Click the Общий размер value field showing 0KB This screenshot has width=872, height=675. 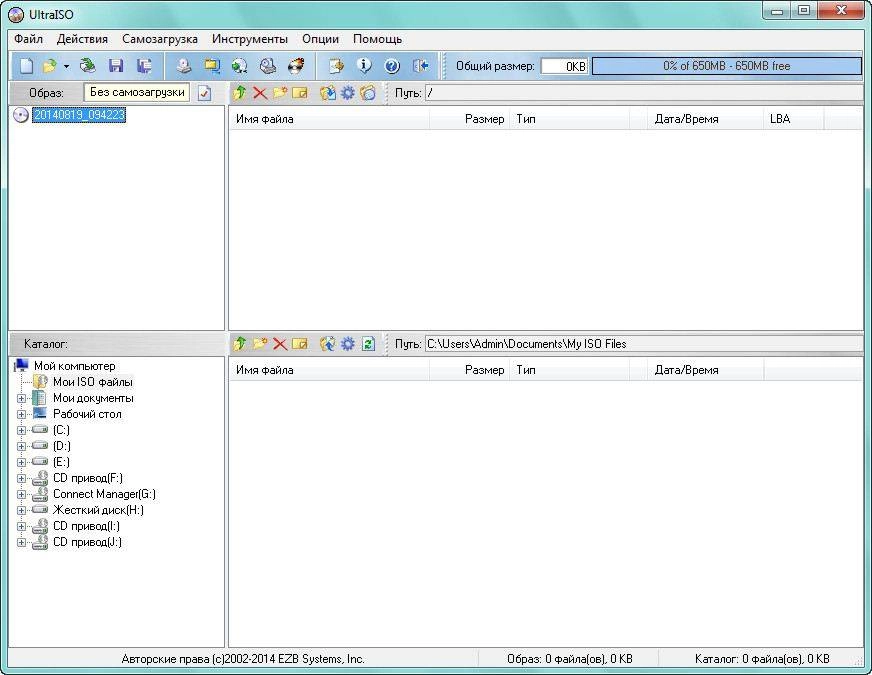click(x=564, y=66)
